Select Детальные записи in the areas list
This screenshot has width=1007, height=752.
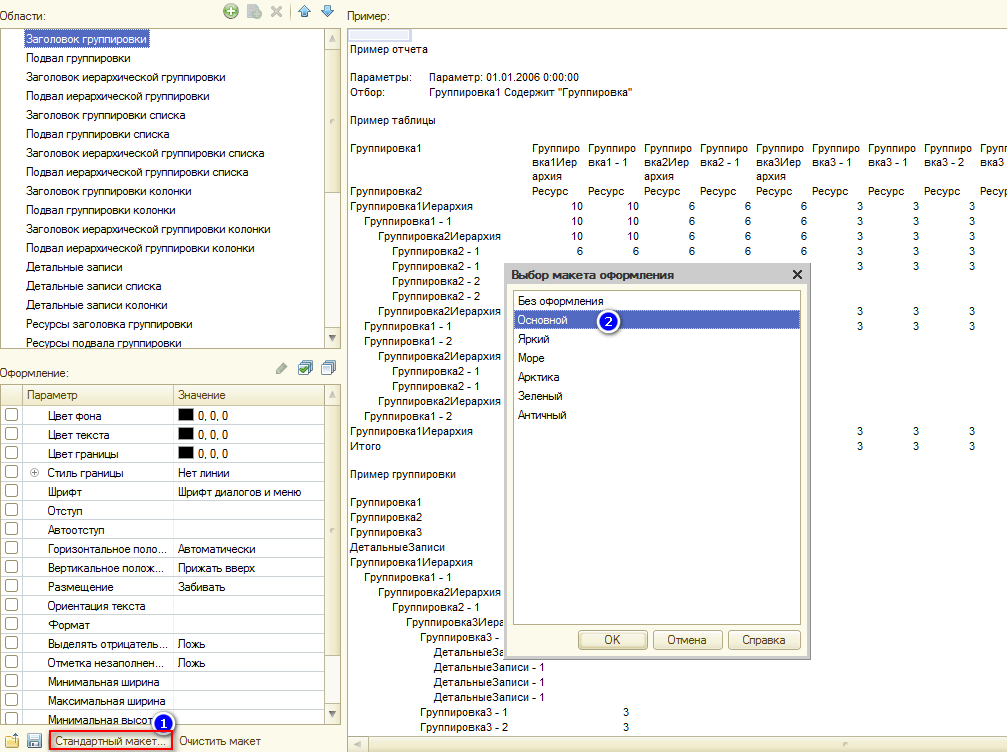tap(74, 267)
